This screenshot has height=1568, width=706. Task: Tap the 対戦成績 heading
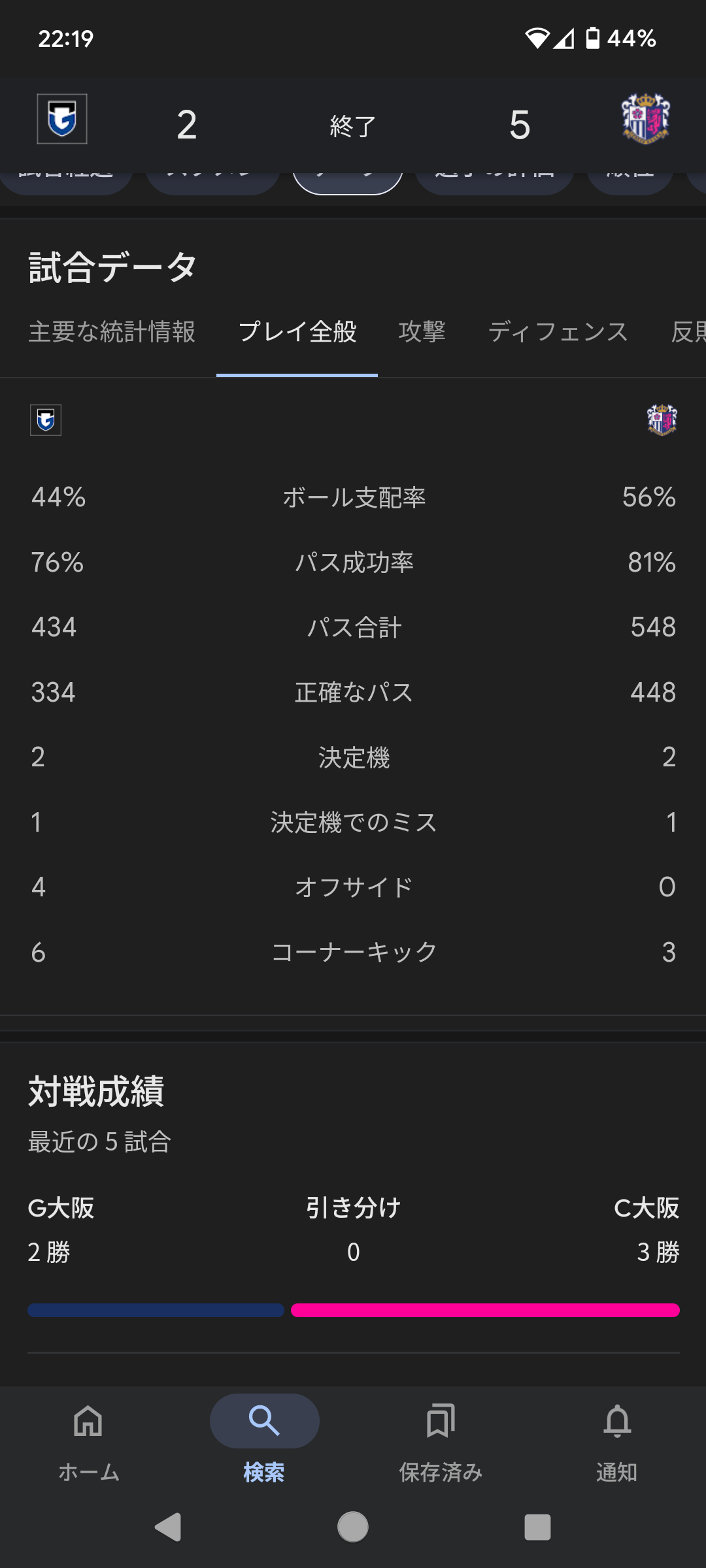tap(96, 1091)
